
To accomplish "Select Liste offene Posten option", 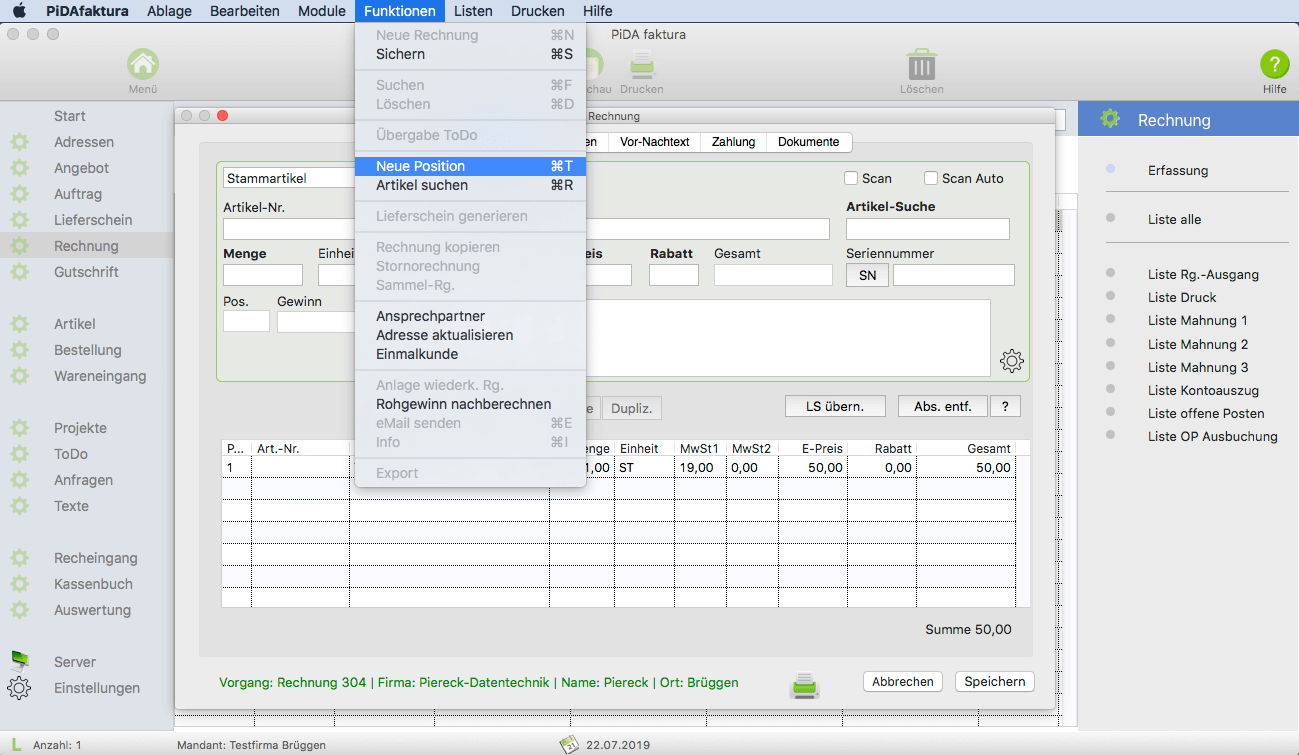I will click(x=1206, y=413).
